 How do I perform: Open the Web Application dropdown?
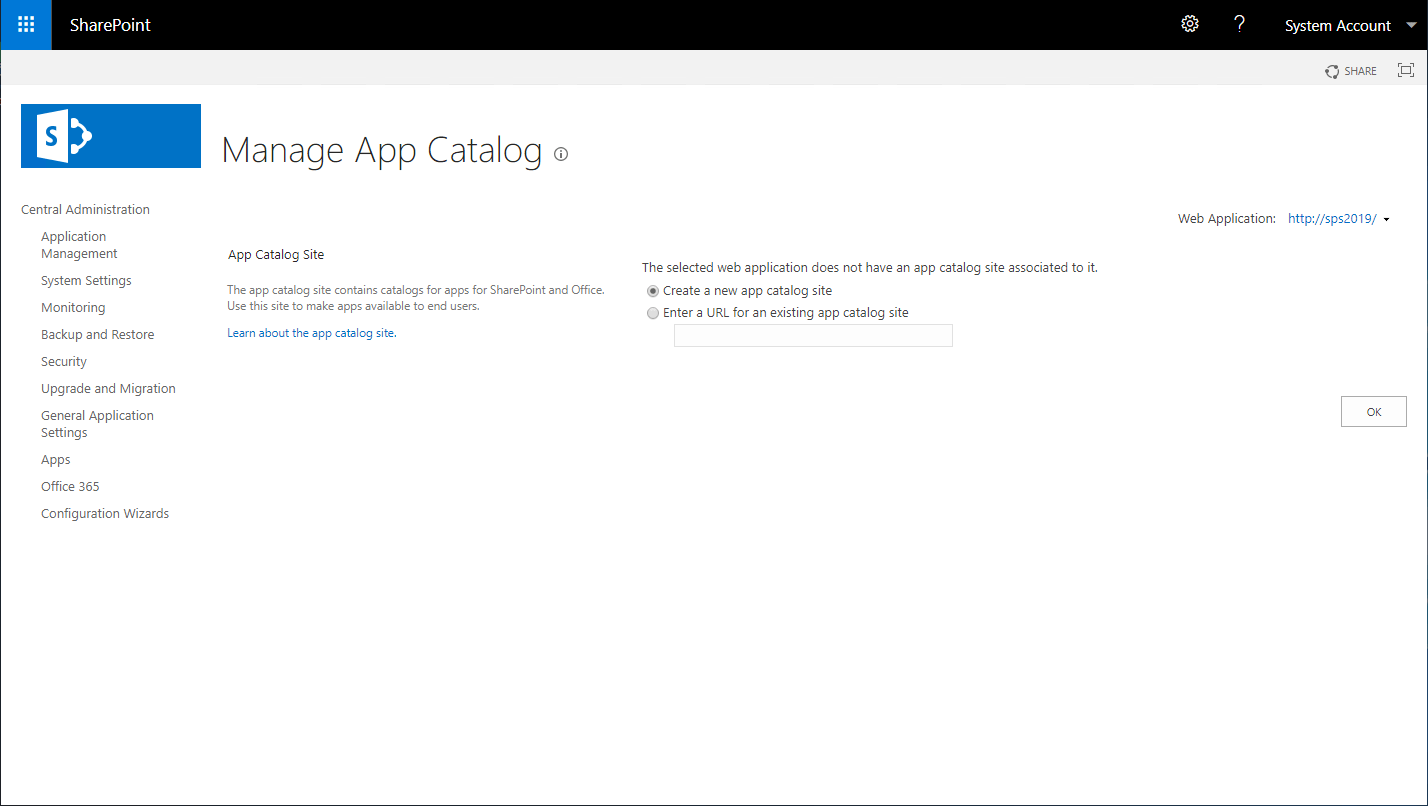[x=1330, y=218]
